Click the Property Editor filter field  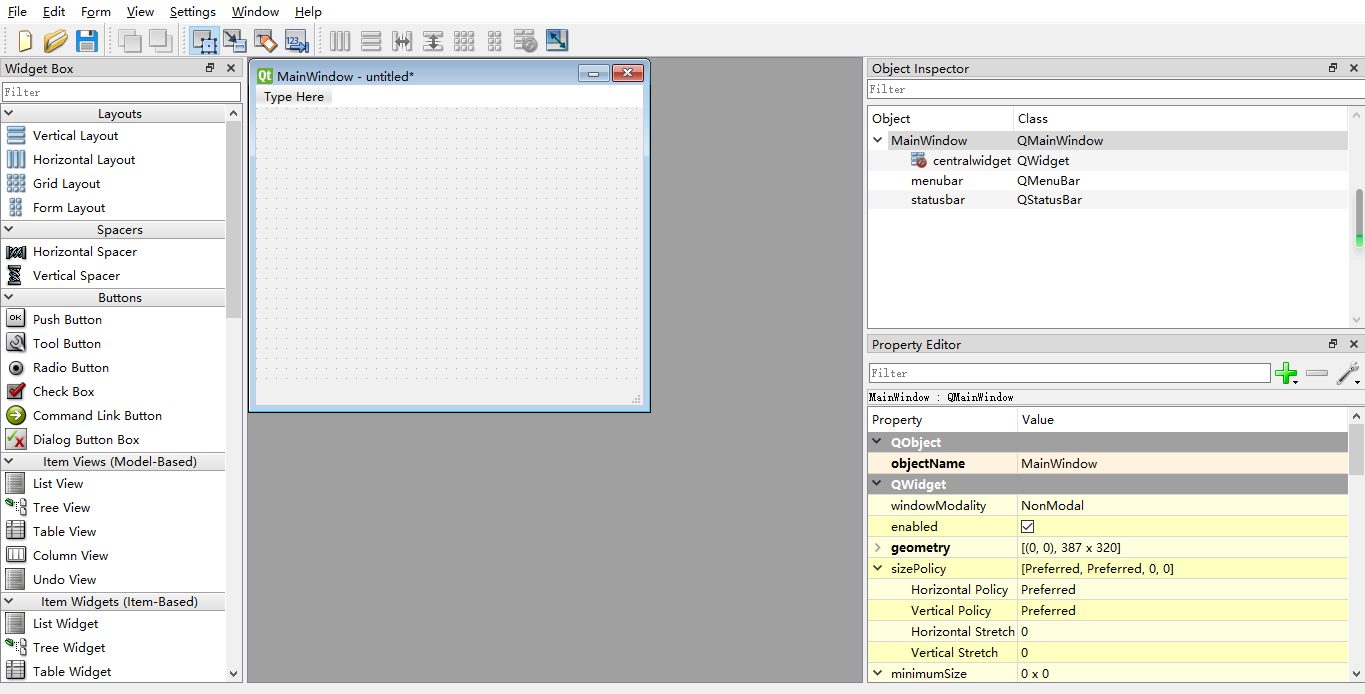1069,373
